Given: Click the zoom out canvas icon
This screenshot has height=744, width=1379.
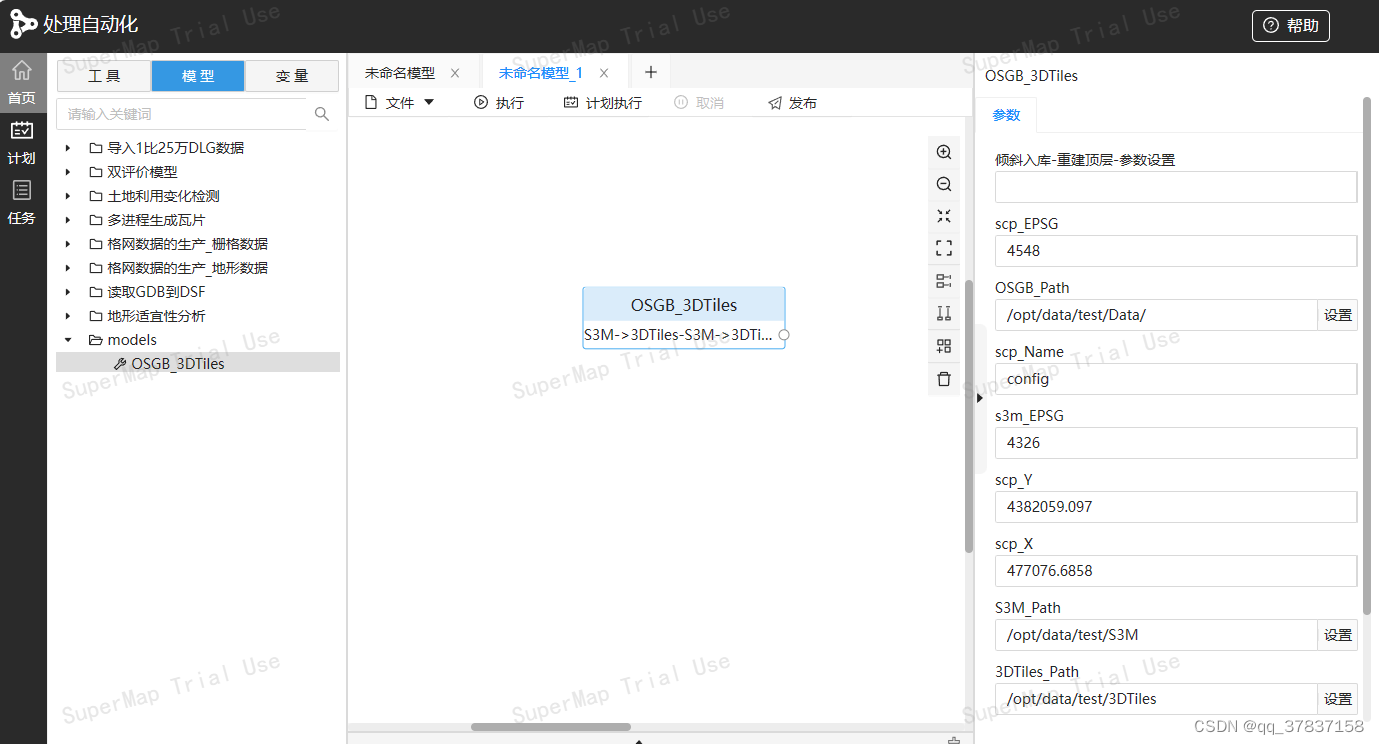Looking at the screenshot, I should coord(944,184).
